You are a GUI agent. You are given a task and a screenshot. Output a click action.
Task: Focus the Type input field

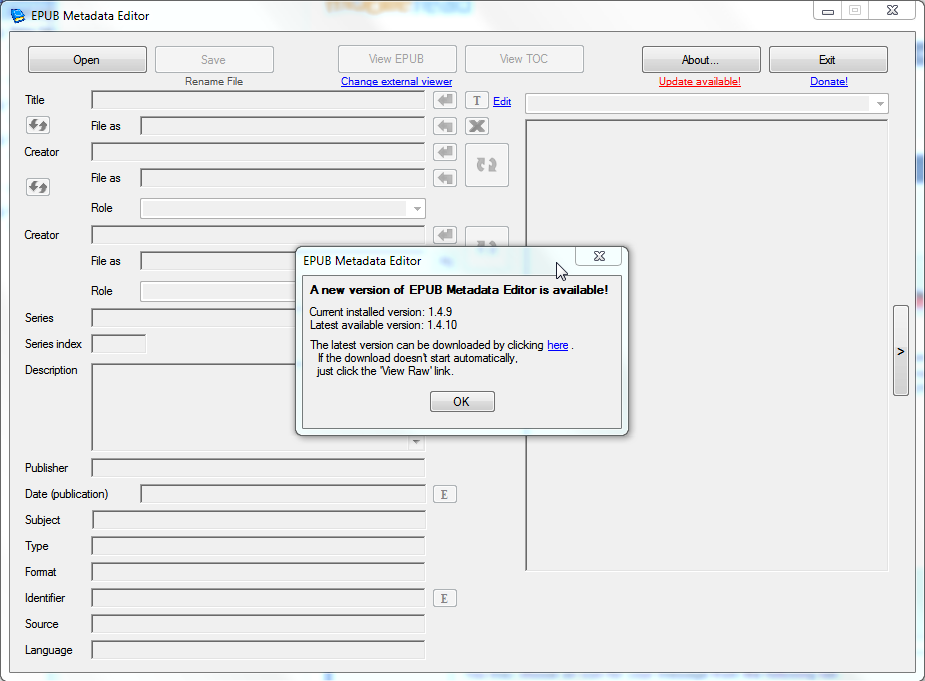[258, 546]
